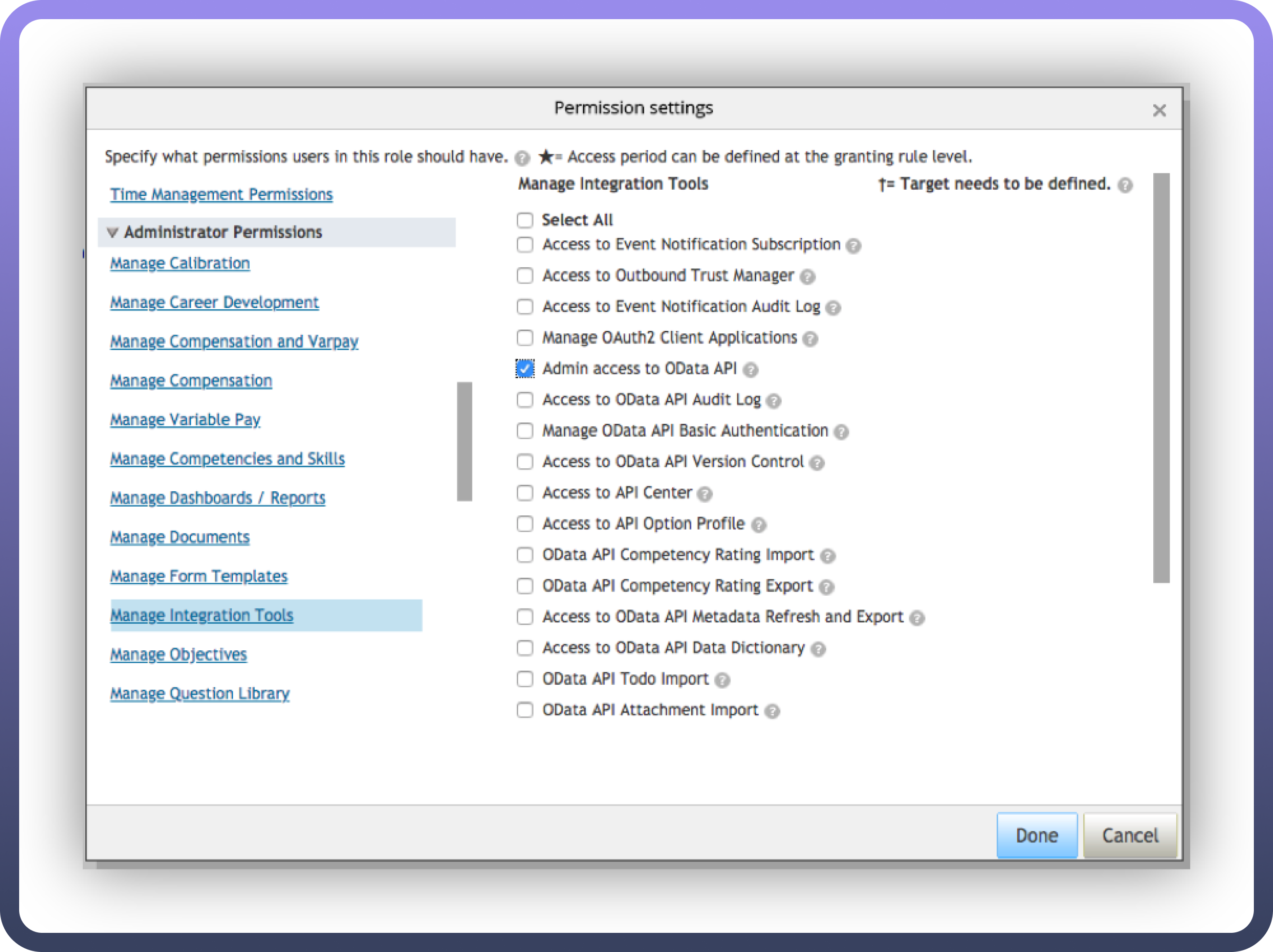Check the Select All checkbox

pyautogui.click(x=525, y=220)
